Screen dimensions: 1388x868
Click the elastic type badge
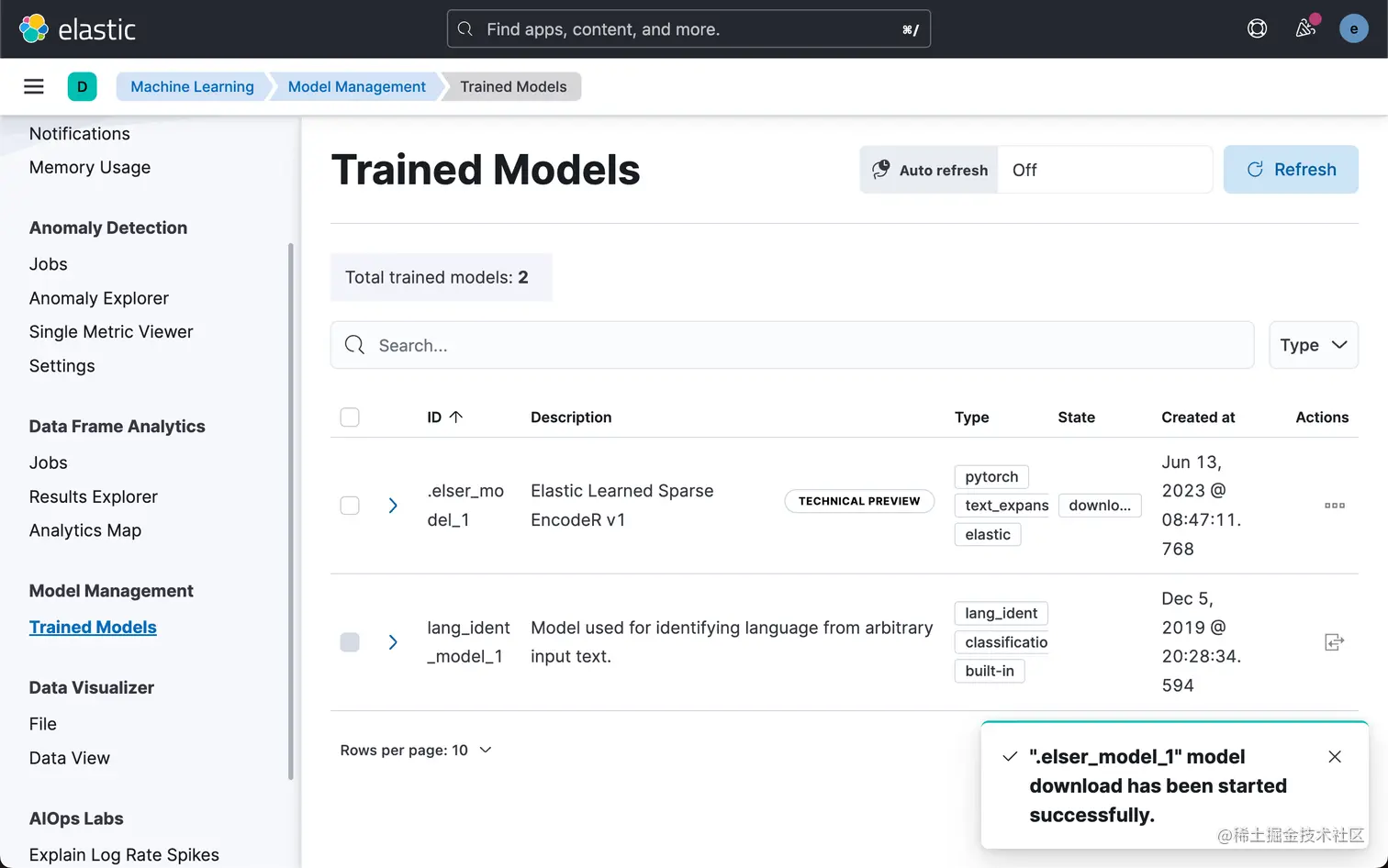(x=988, y=535)
